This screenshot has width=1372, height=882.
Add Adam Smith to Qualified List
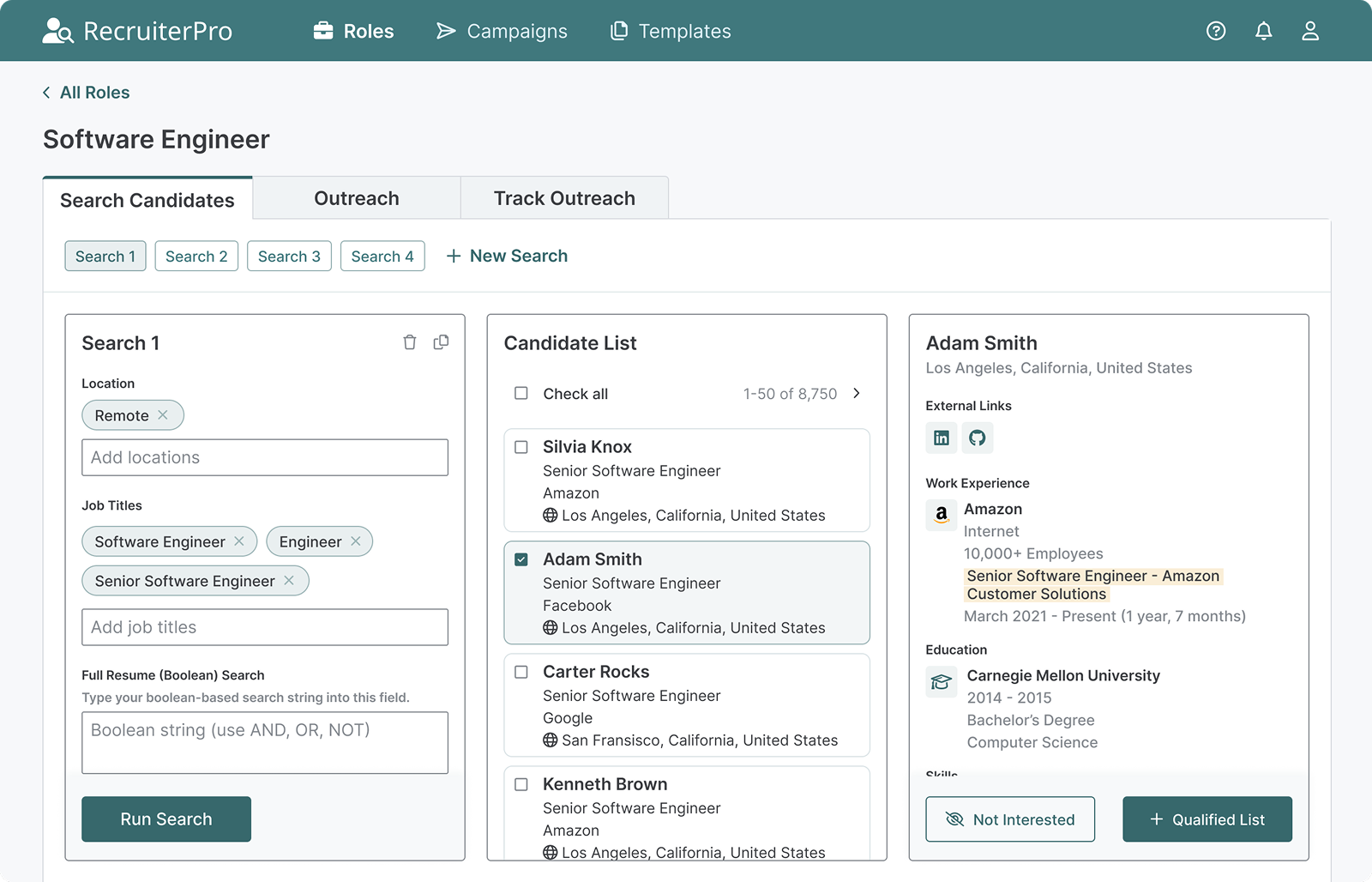coord(1207,819)
